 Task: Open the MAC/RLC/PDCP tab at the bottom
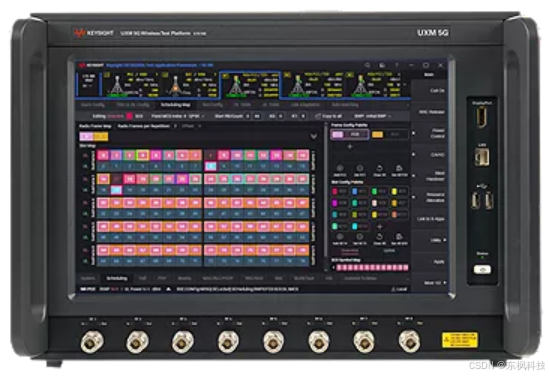pos(218,278)
